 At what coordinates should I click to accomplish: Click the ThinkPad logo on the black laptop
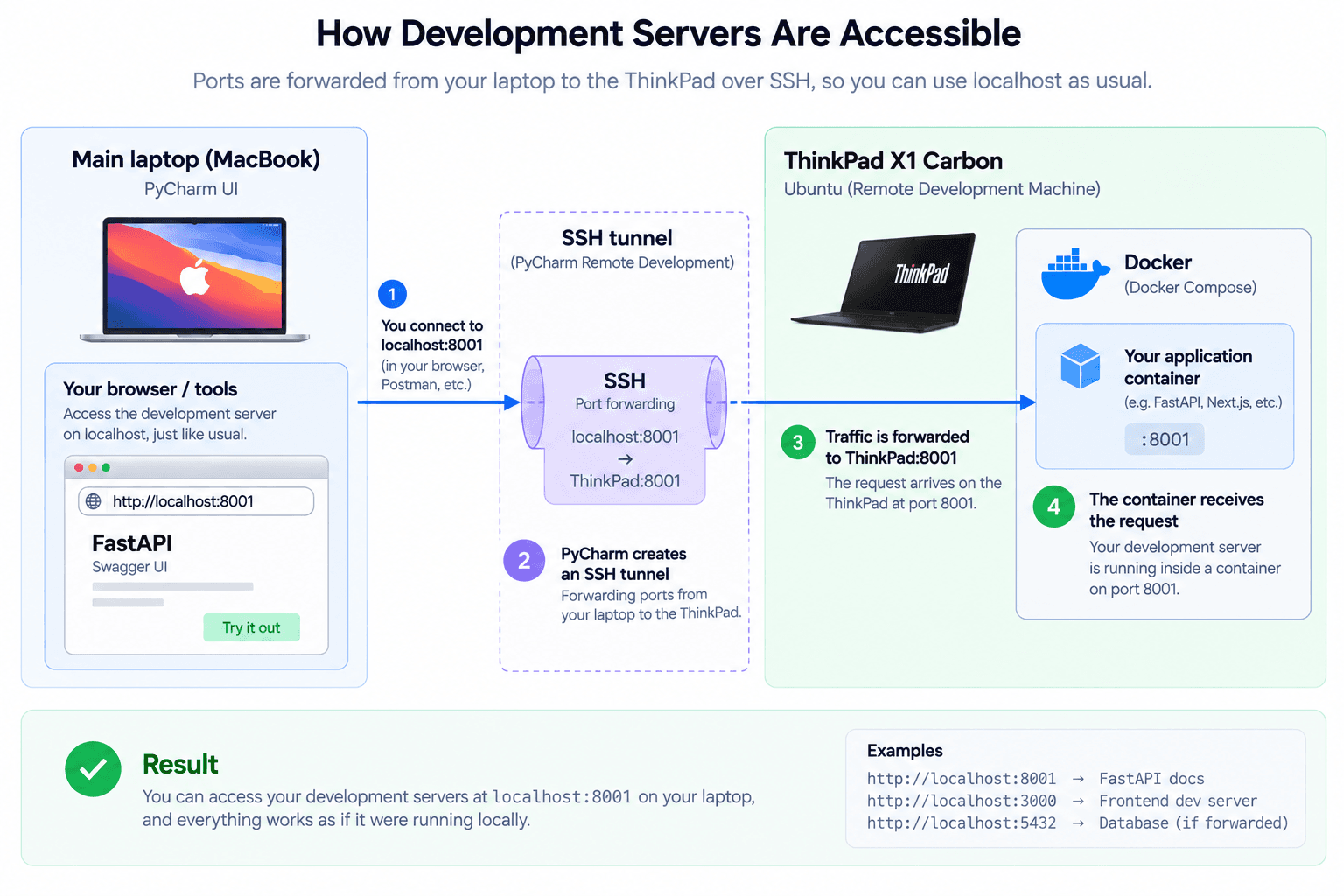[x=921, y=274]
